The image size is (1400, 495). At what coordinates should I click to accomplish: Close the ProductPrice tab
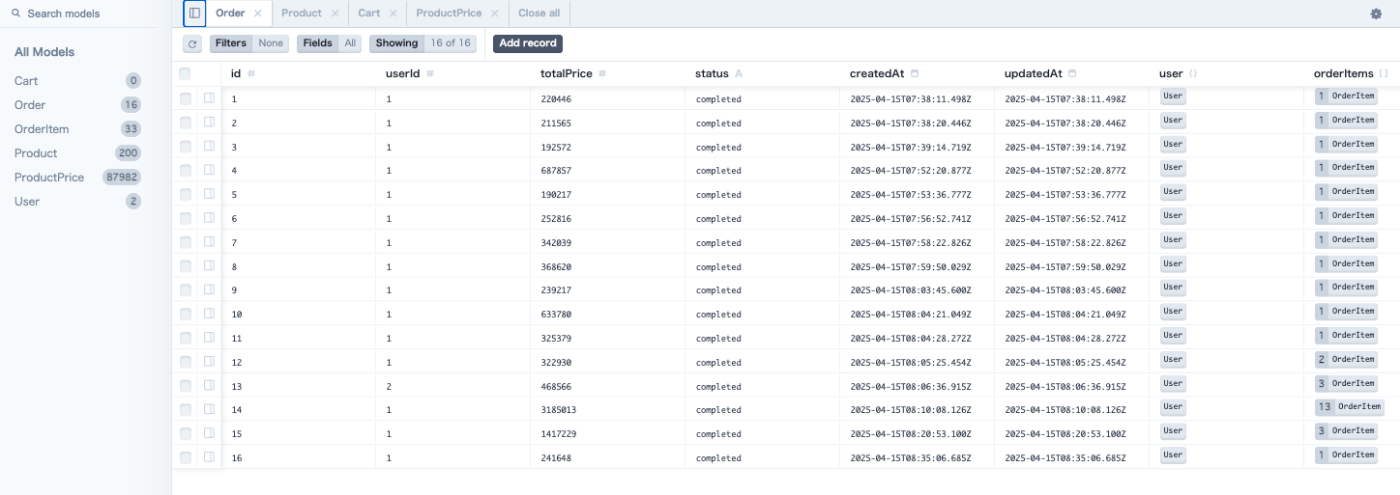[x=495, y=14]
